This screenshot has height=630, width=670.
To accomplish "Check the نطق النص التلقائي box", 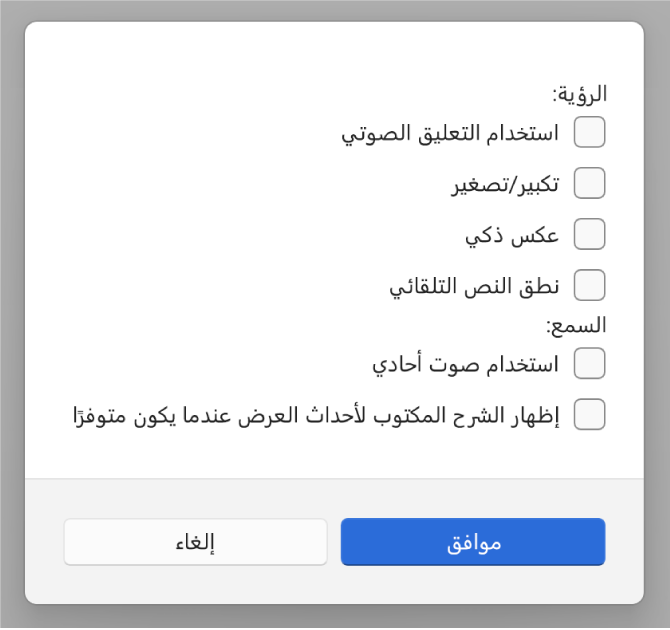I will [x=589, y=285].
